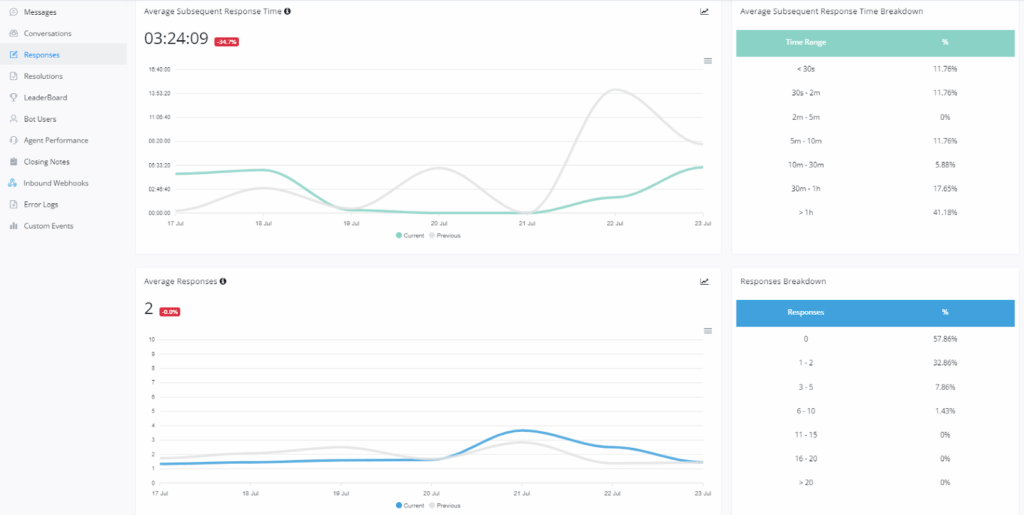
Task: Click the Inbound Webhooks icon
Action: point(13,183)
